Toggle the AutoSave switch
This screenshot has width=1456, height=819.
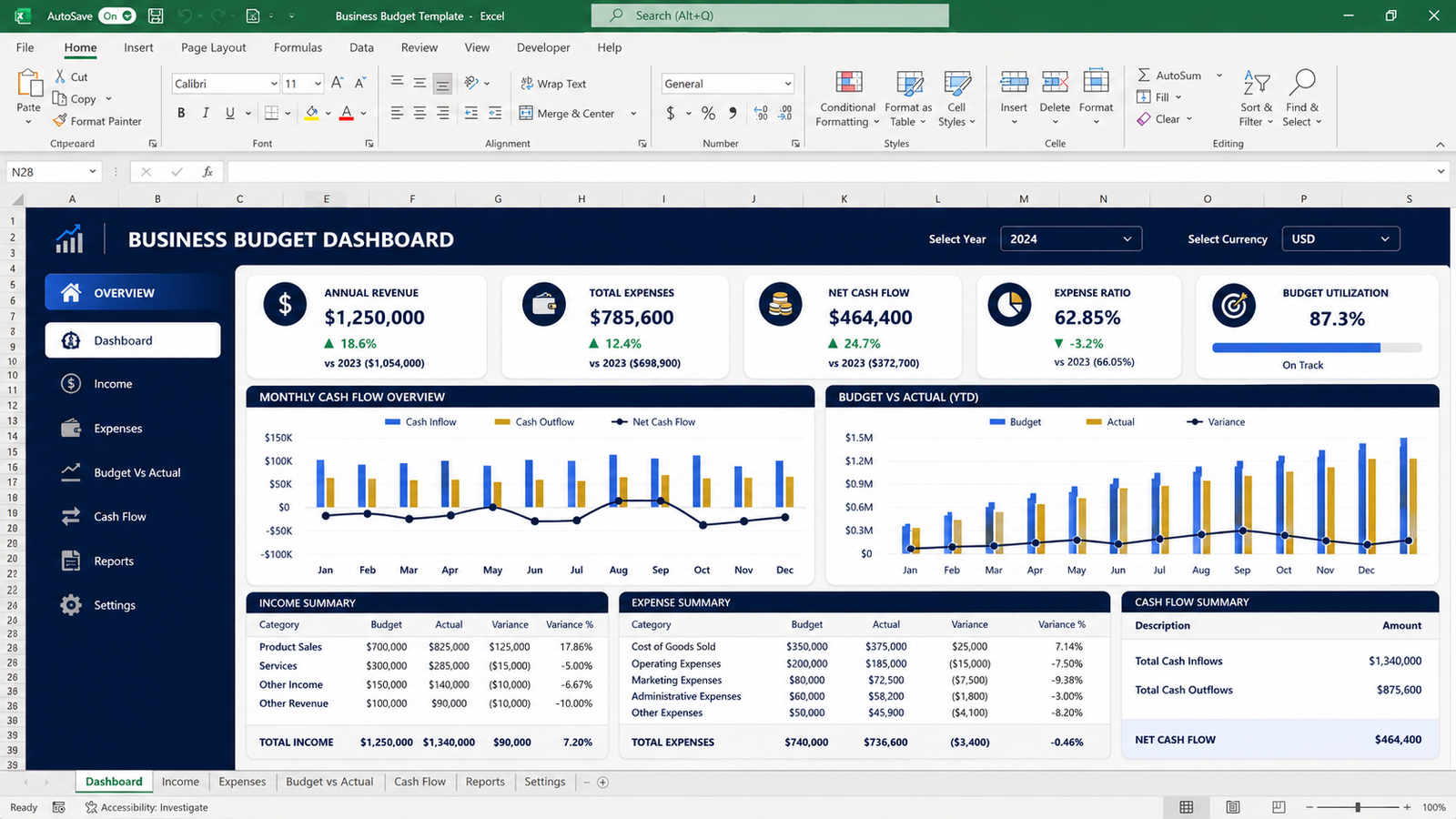point(117,15)
